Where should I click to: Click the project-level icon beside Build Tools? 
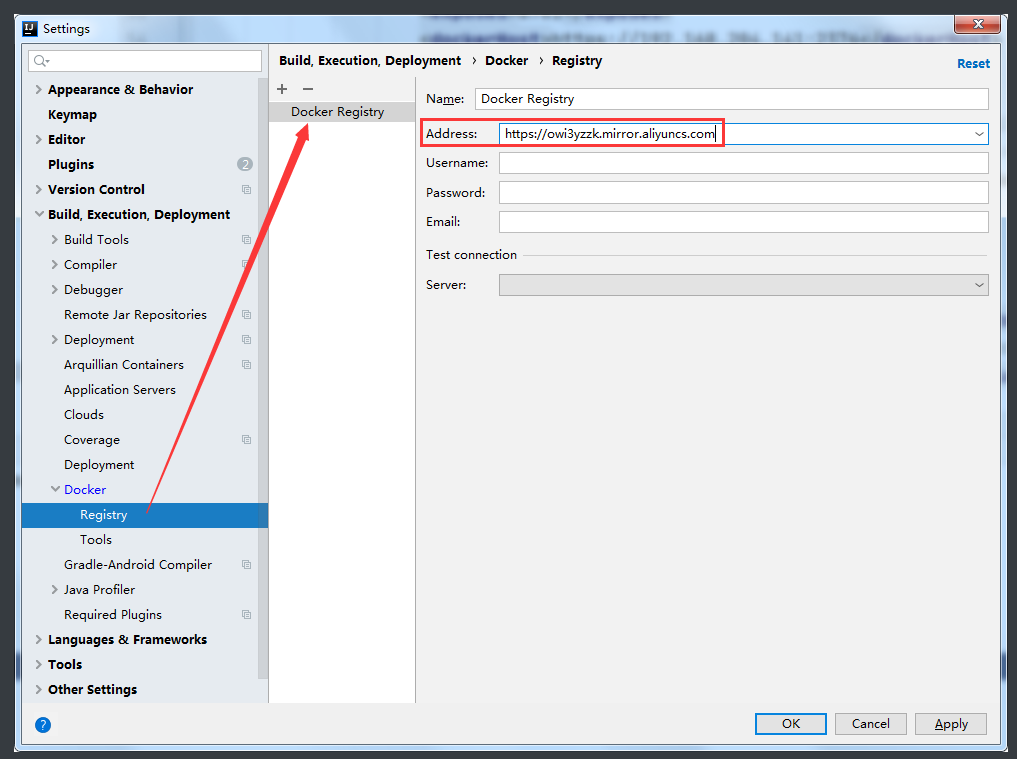pyautogui.click(x=246, y=239)
